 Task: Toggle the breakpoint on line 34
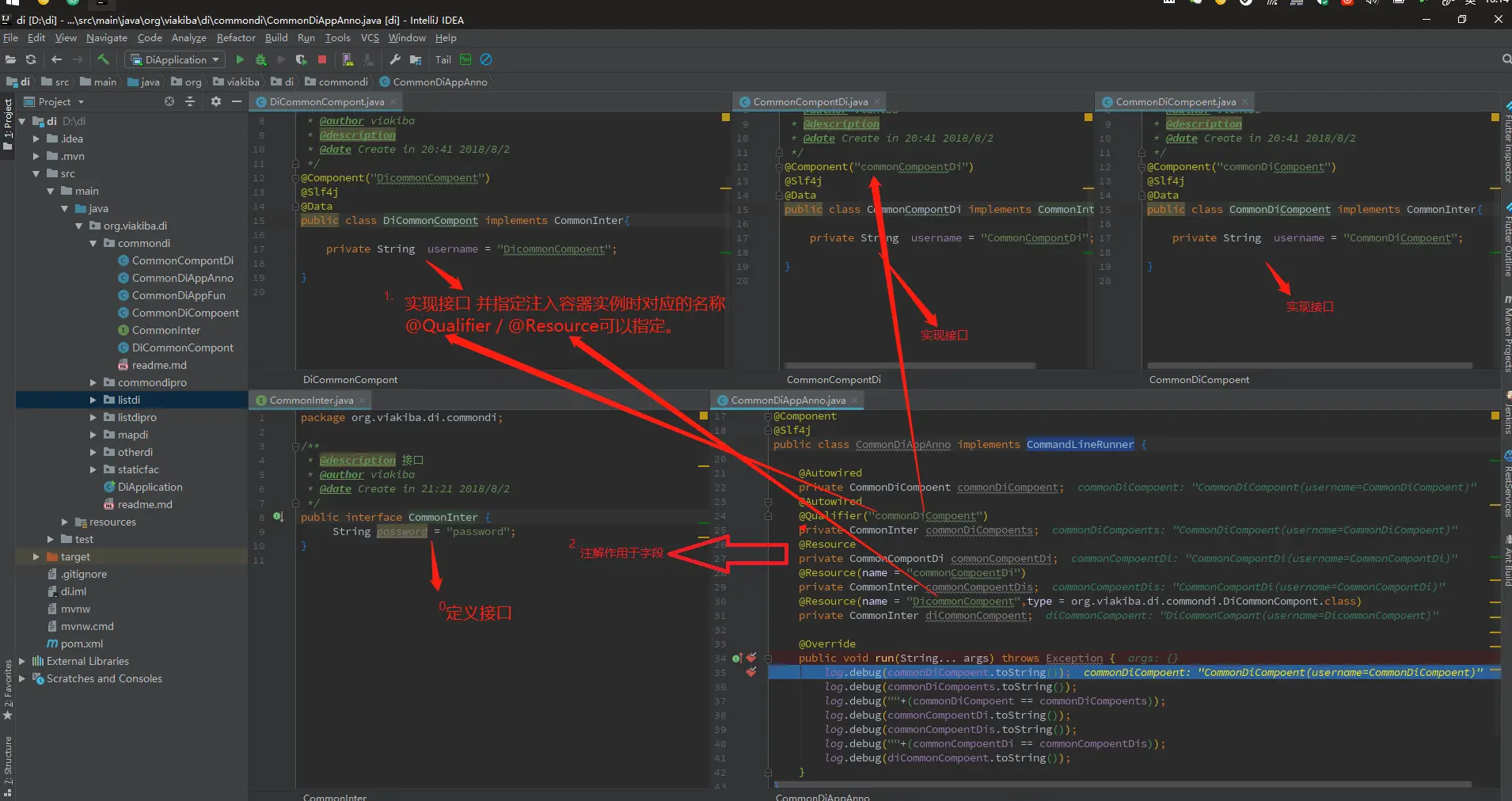click(751, 658)
